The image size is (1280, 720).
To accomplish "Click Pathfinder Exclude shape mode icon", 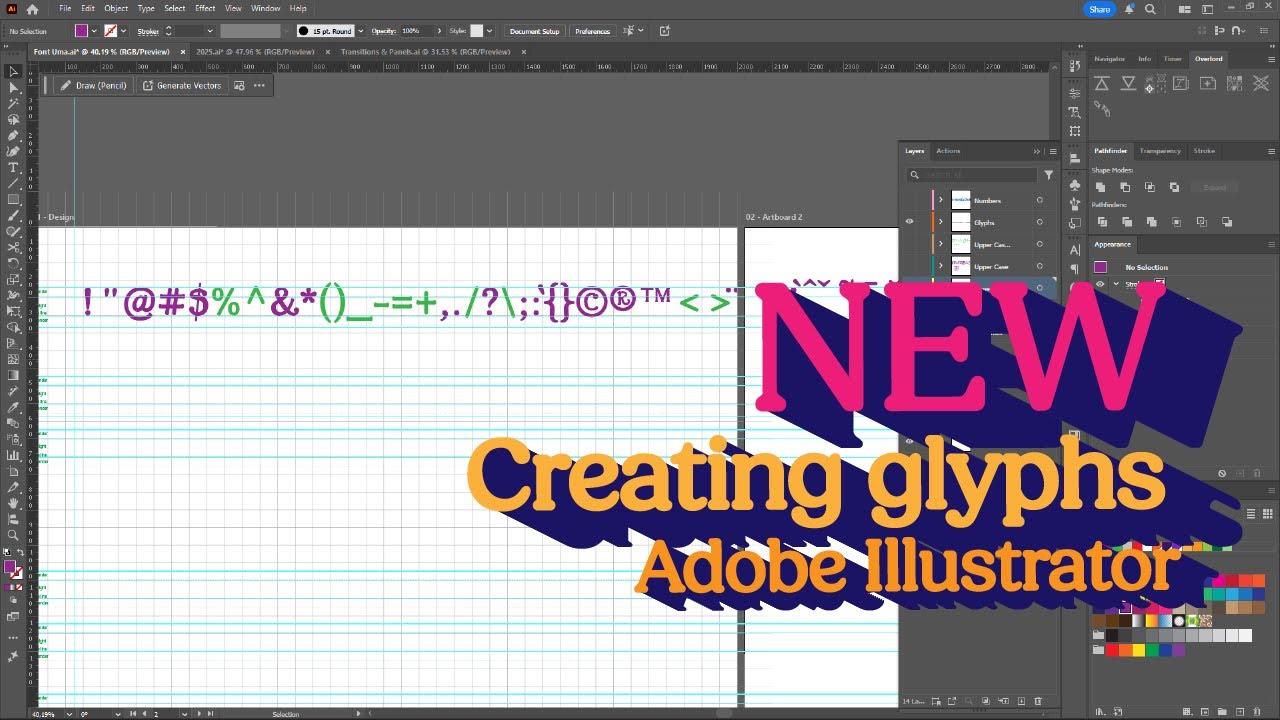I will [x=1174, y=187].
